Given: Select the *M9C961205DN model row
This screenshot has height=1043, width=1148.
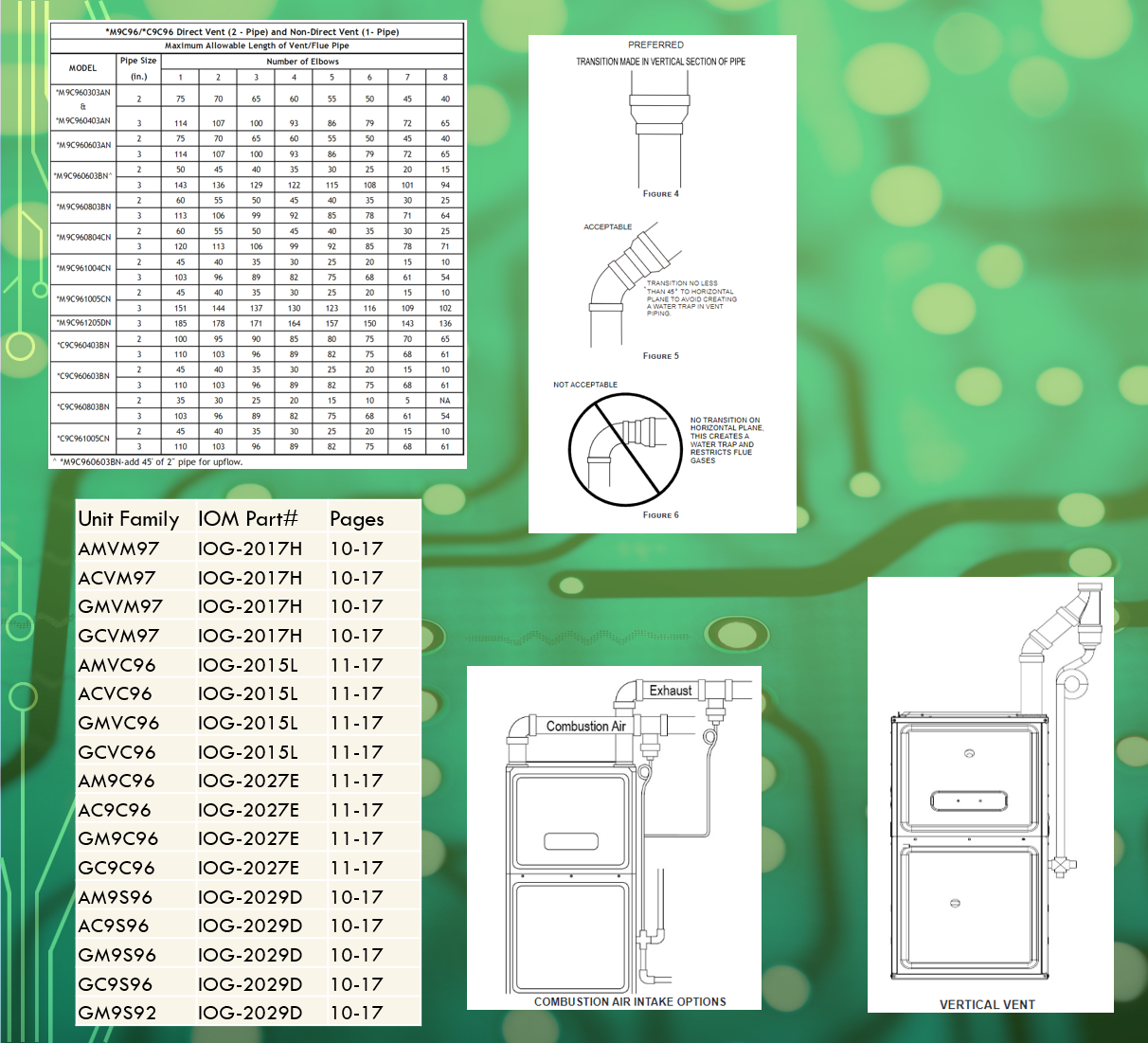Looking at the screenshot, I should pyautogui.click(x=83, y=323).
